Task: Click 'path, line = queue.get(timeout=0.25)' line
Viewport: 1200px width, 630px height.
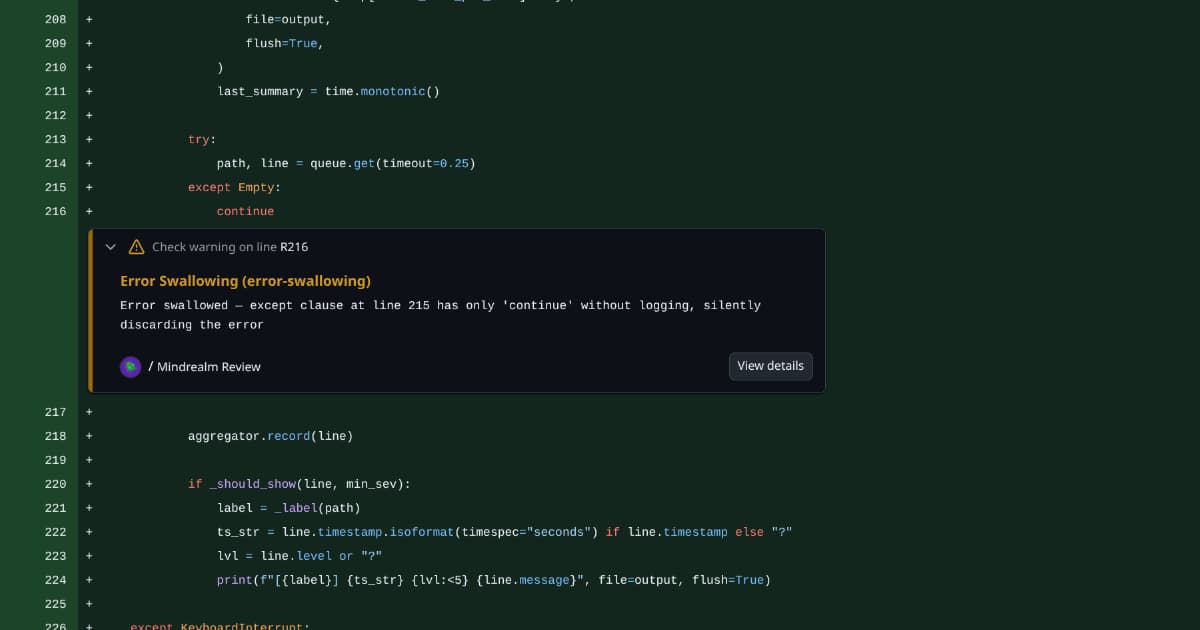Action: click(x=346, y=163)
